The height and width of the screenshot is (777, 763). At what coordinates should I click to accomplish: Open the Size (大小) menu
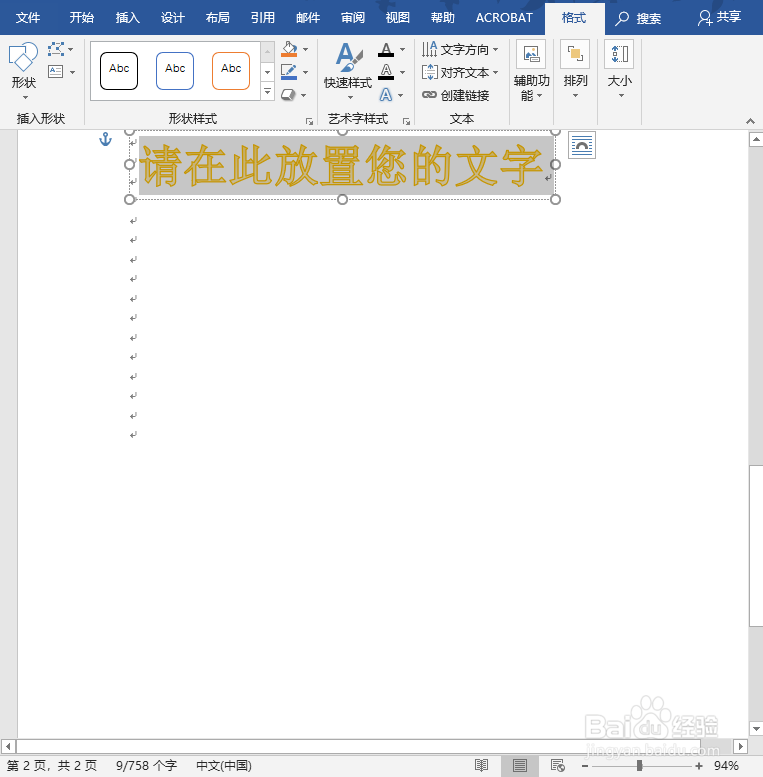(x=619, y=70)
